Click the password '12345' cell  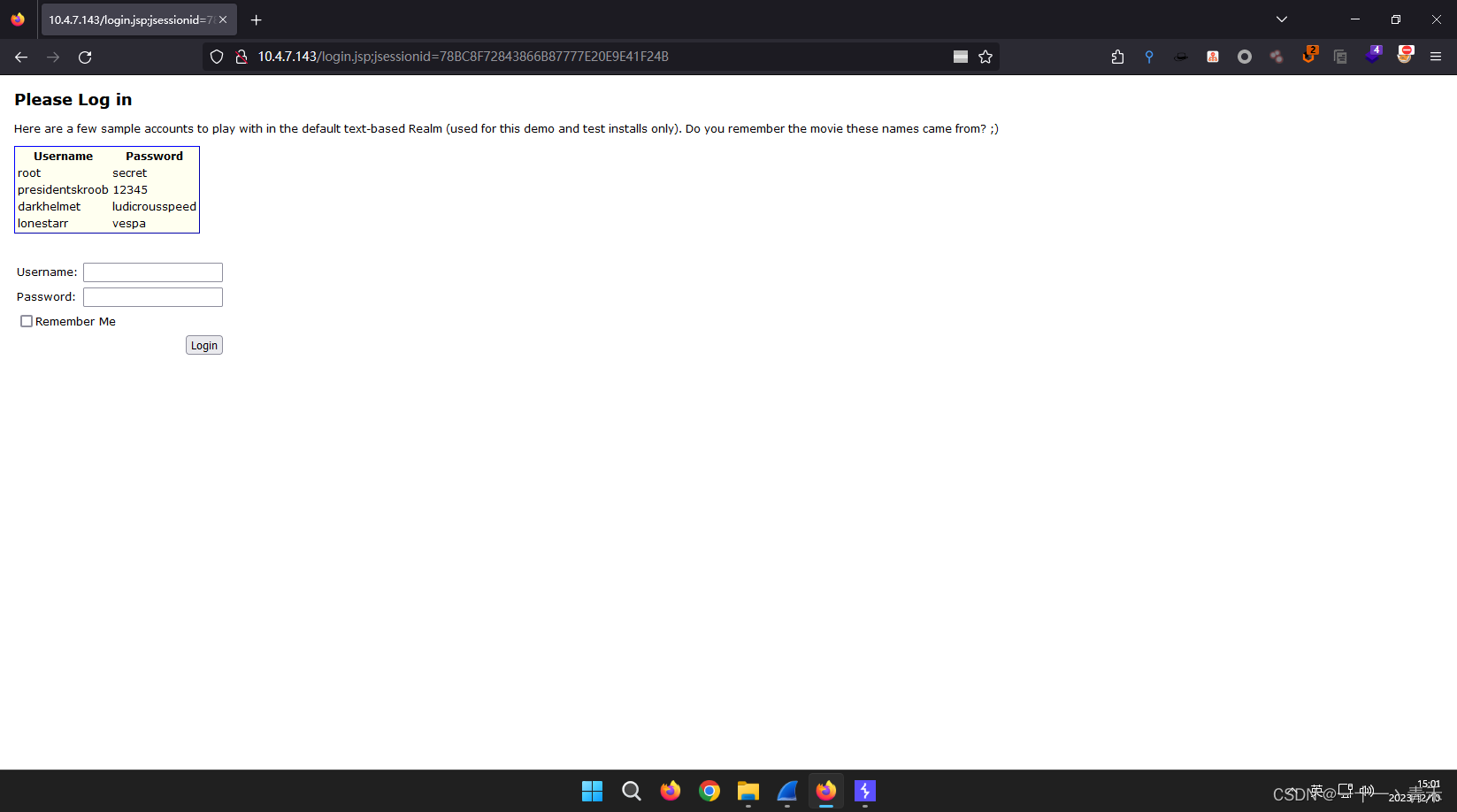(x=130, y=190)
